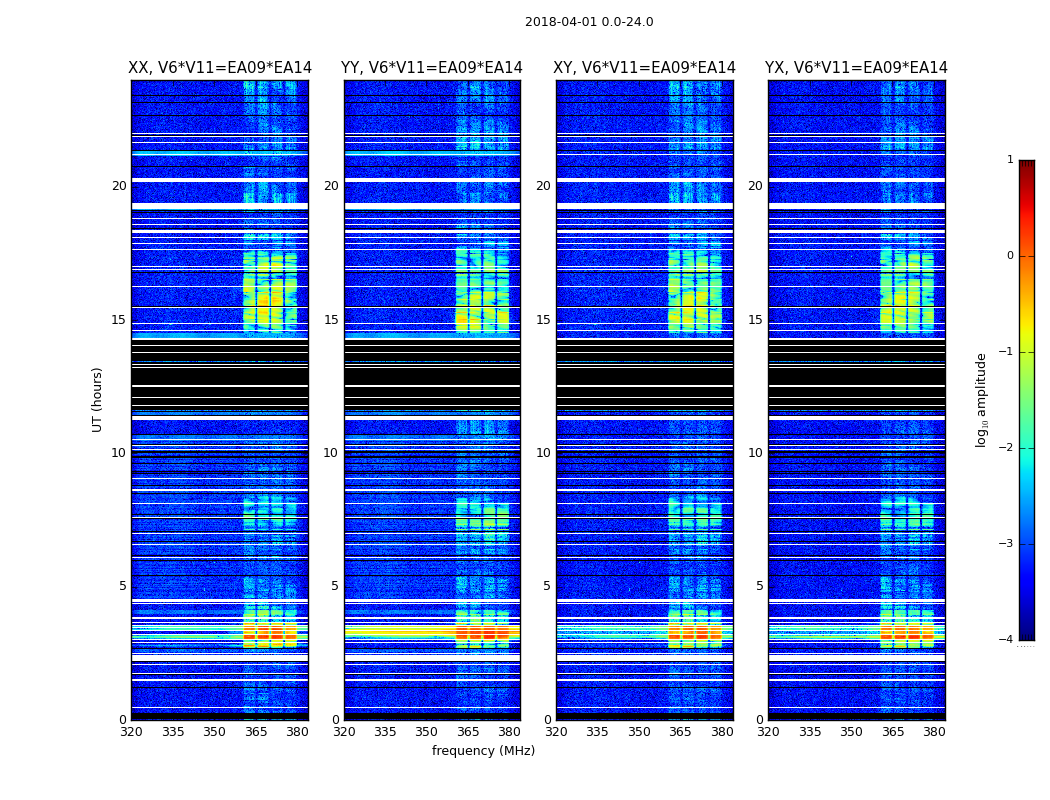Pick the dark red top of the colorbar
This screenshot has height=800, width=1050.
click(1026, 166)
